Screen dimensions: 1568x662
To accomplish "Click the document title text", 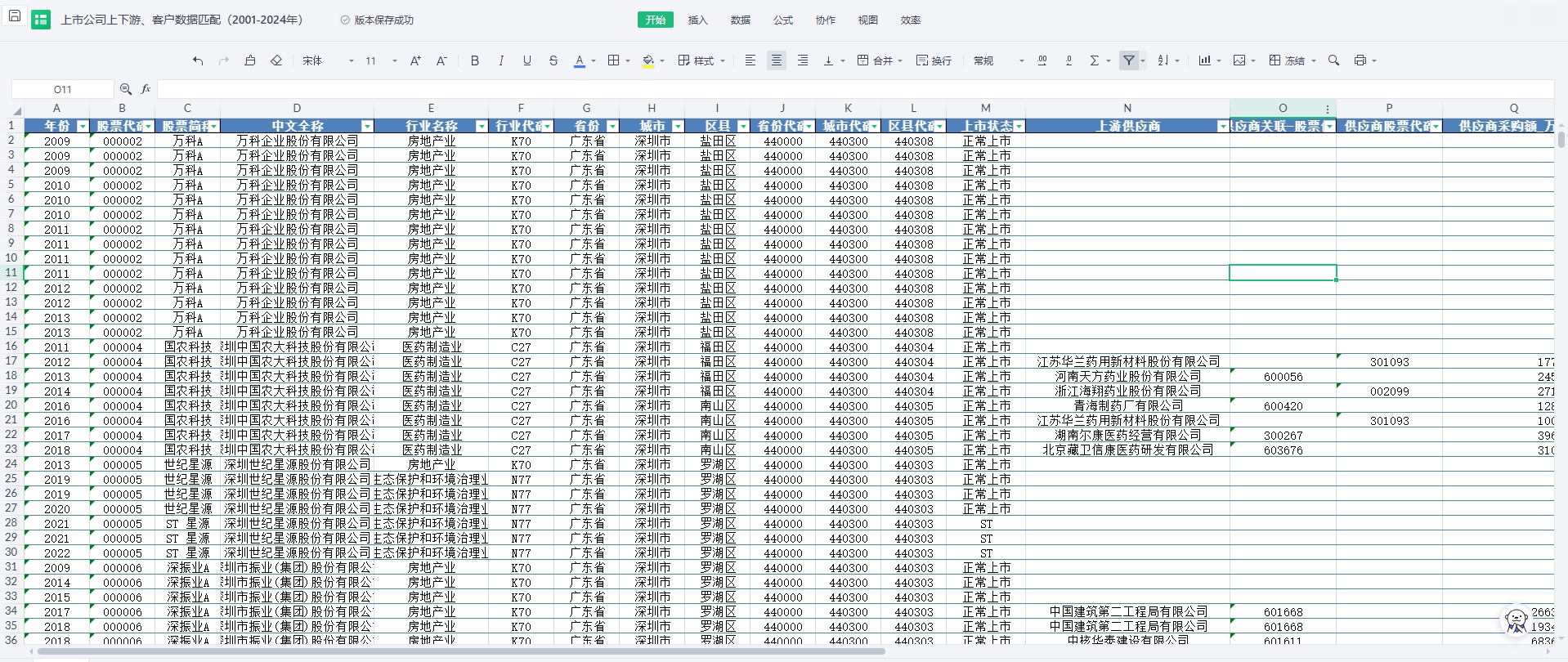I will click(181, 20).
